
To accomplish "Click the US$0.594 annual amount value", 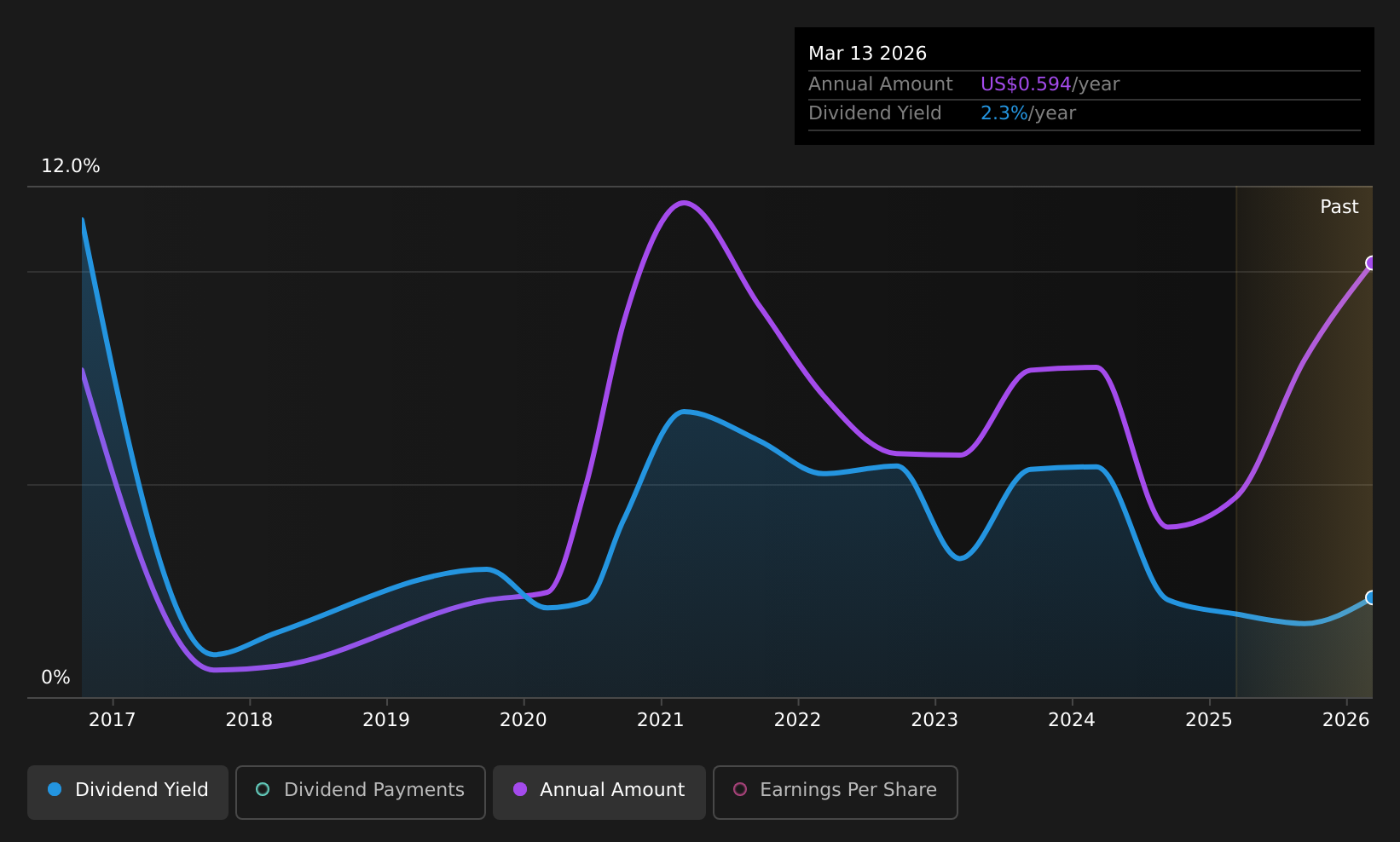I will point(1026,84).
